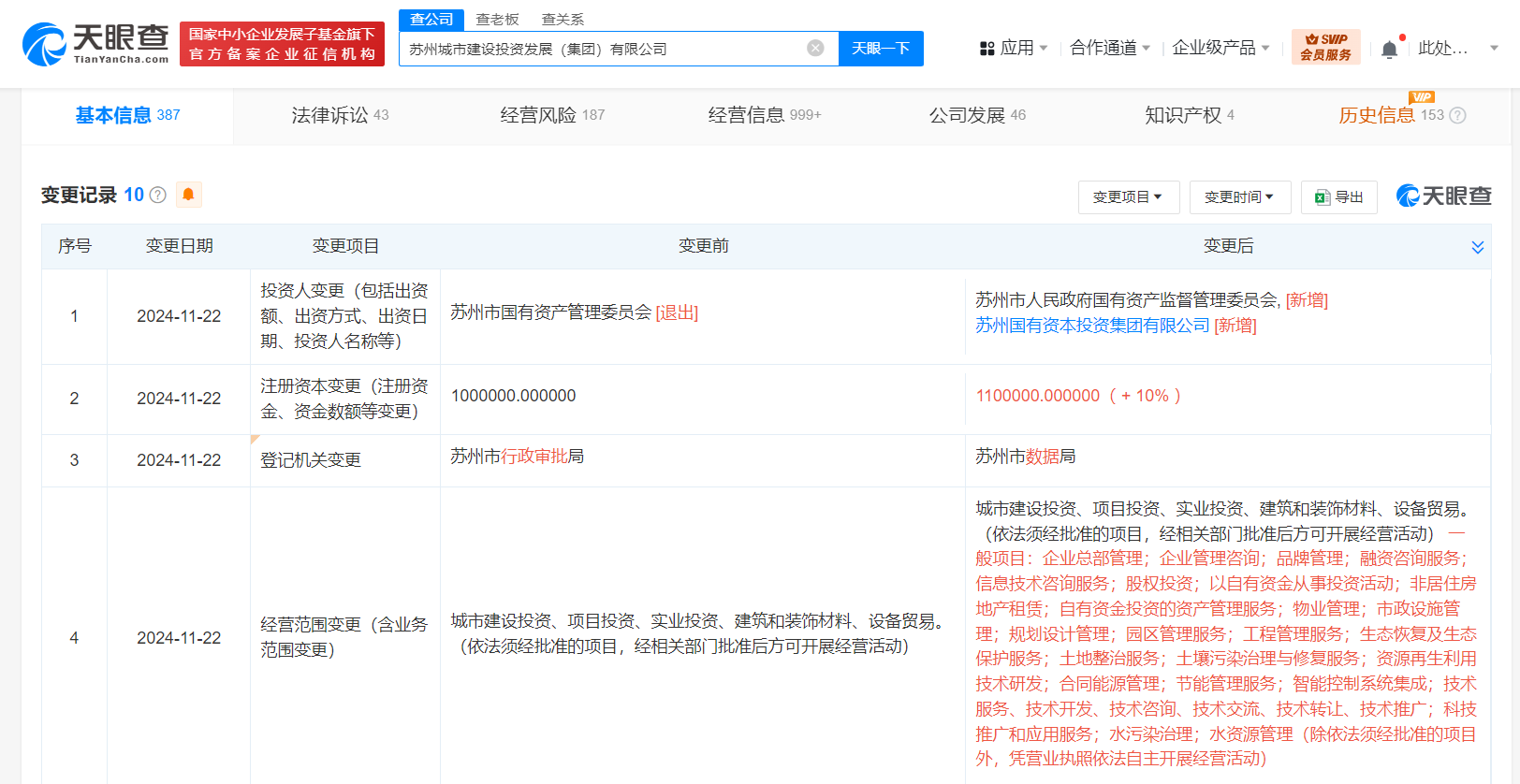Screen dimensions: 1520x784
Task: Switch to the 经营风险 tab
Action: point(551,115)
